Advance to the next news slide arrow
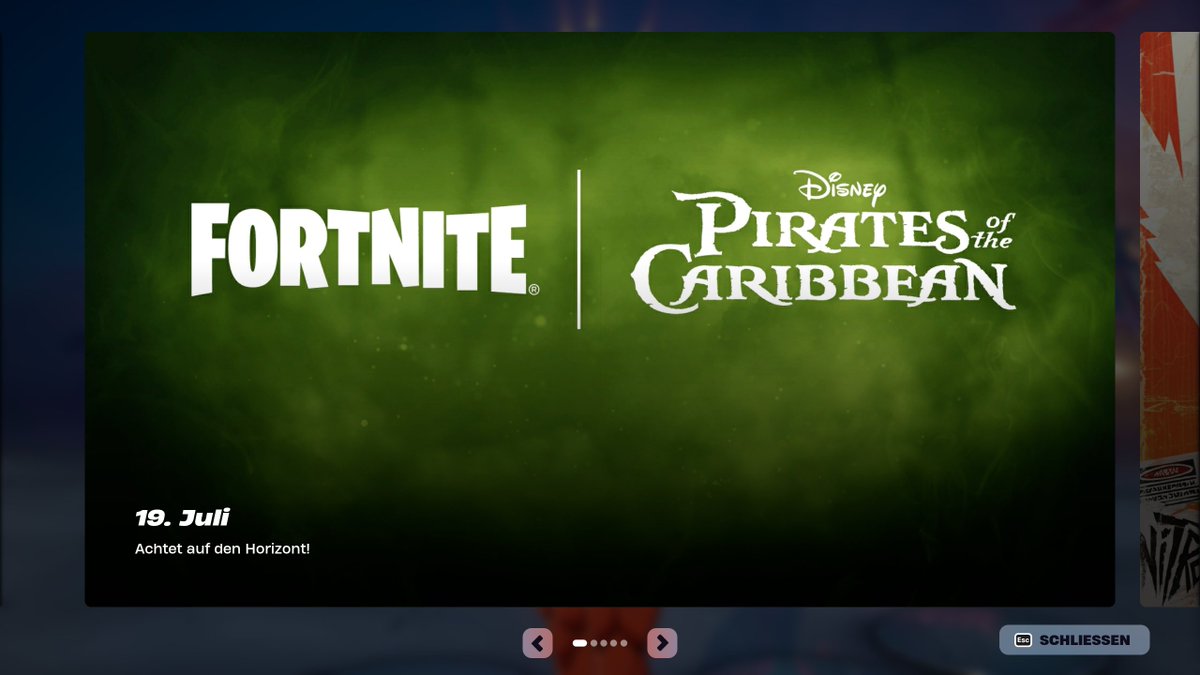The image size is (1200, 675). tap(662, 643)
